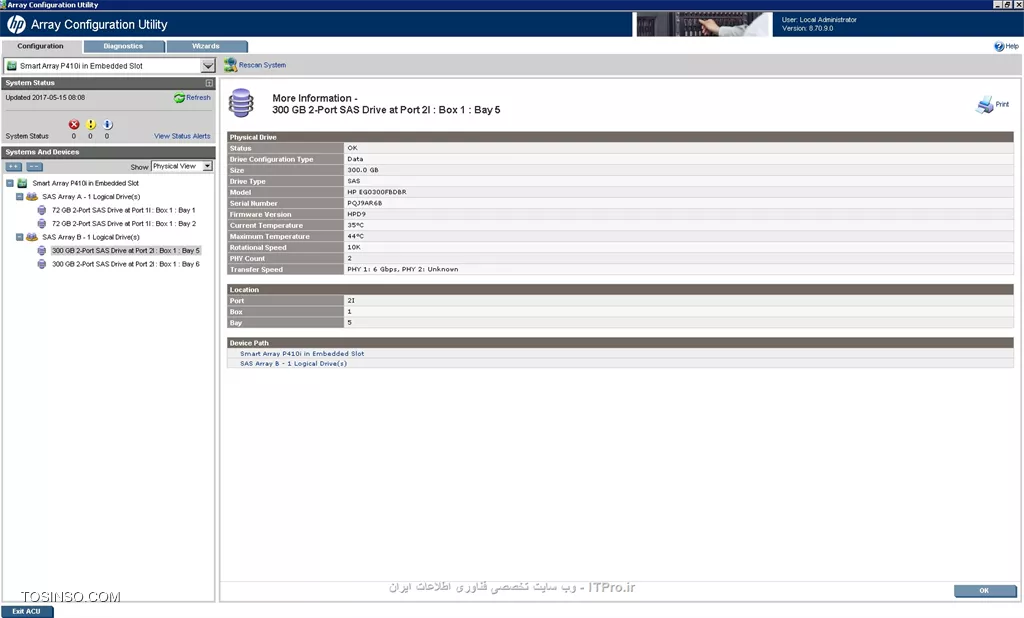Click the serial number value PQJ9AR6B
This screenshot has width=1024, height=618.
(364, 203)
